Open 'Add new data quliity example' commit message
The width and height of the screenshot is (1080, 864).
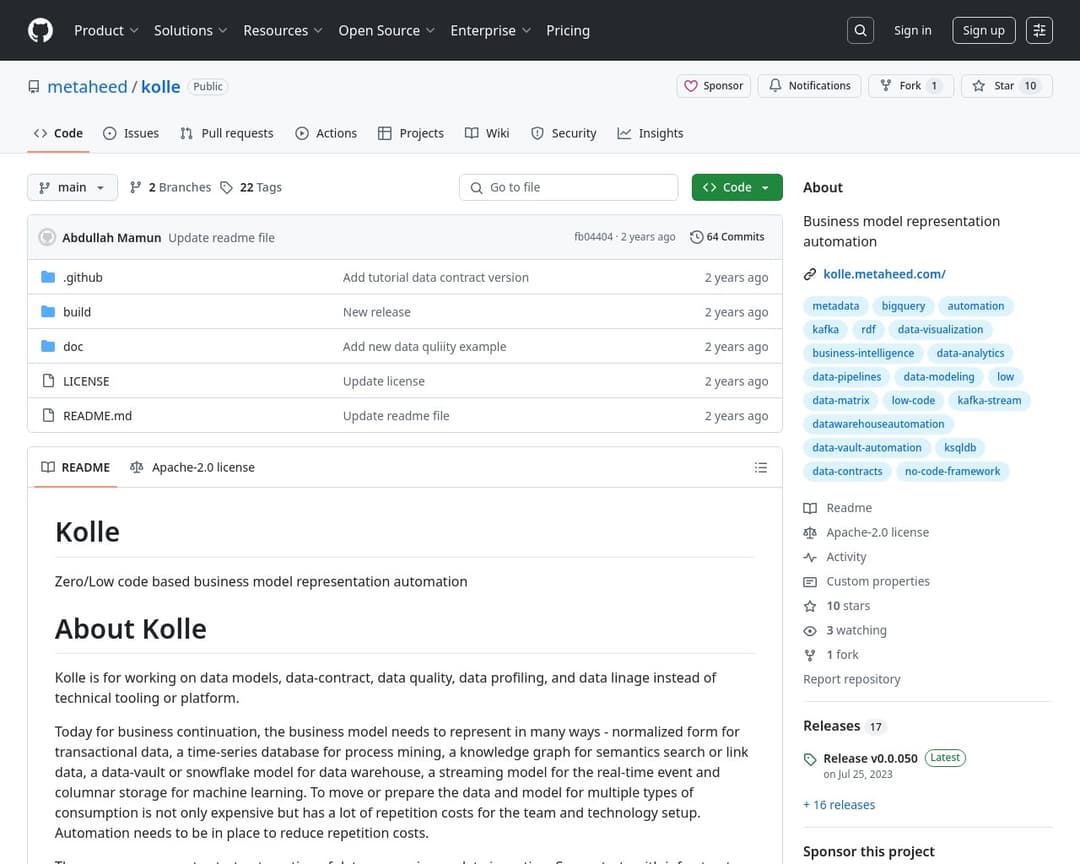[x=424, y=346]
